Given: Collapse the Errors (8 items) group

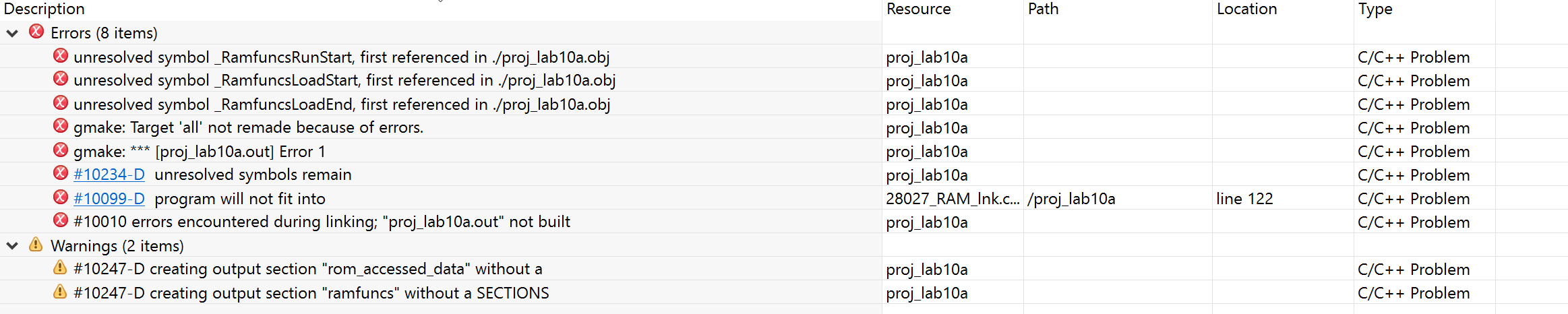Looking at the screenshot, I should pos(12,33).
